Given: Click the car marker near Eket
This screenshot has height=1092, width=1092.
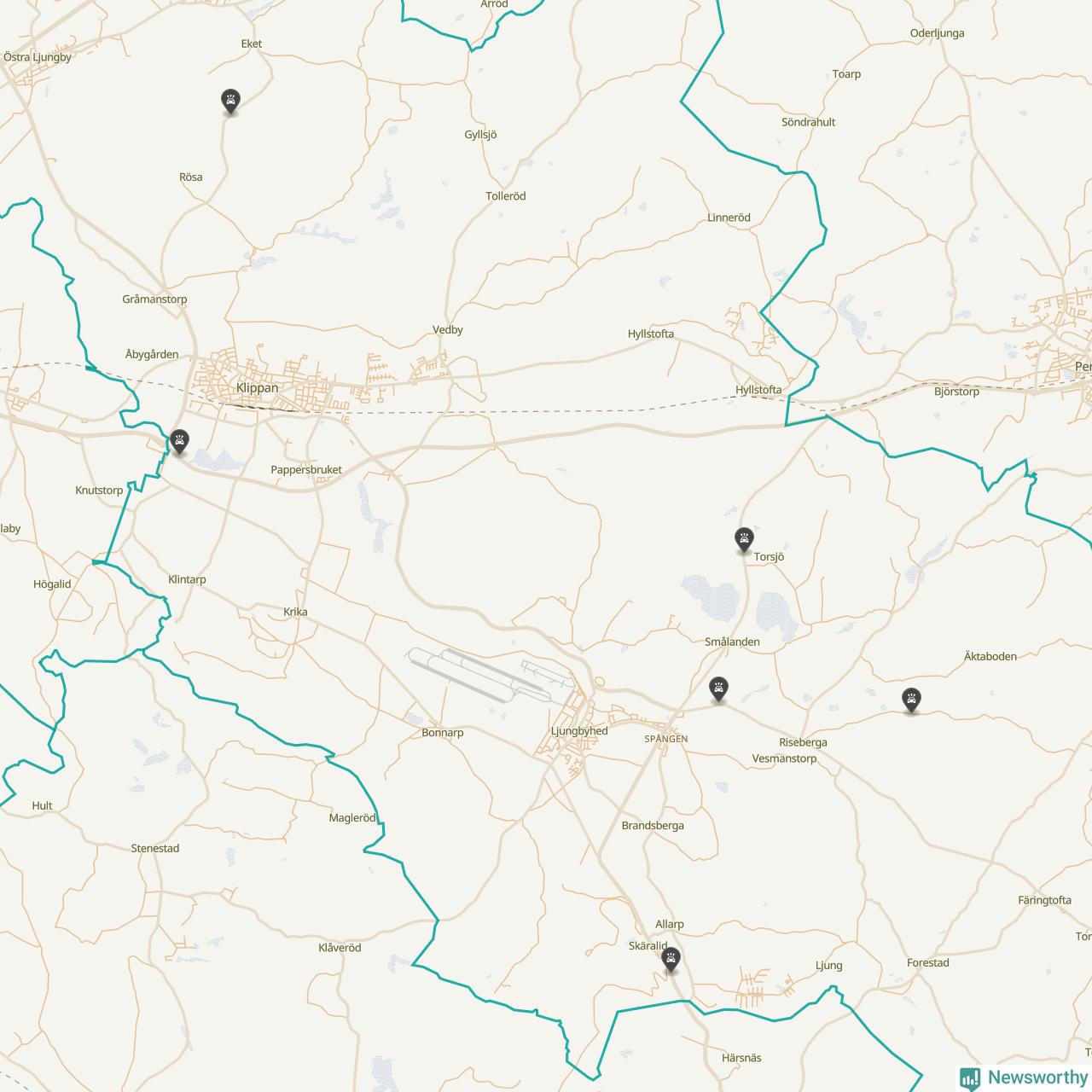Looking at the screenshot, I should click(x=230, y=102).
